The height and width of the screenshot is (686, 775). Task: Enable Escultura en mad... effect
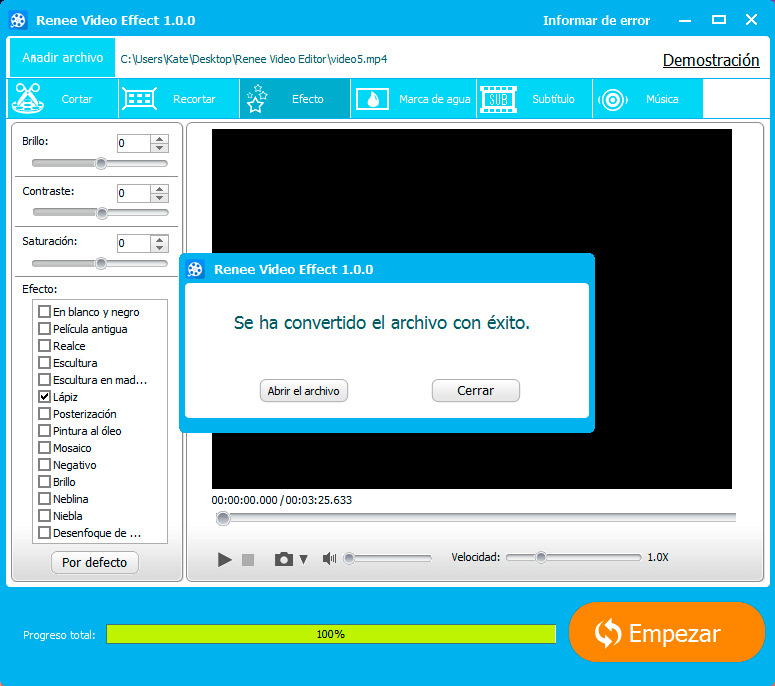(44, 380)
